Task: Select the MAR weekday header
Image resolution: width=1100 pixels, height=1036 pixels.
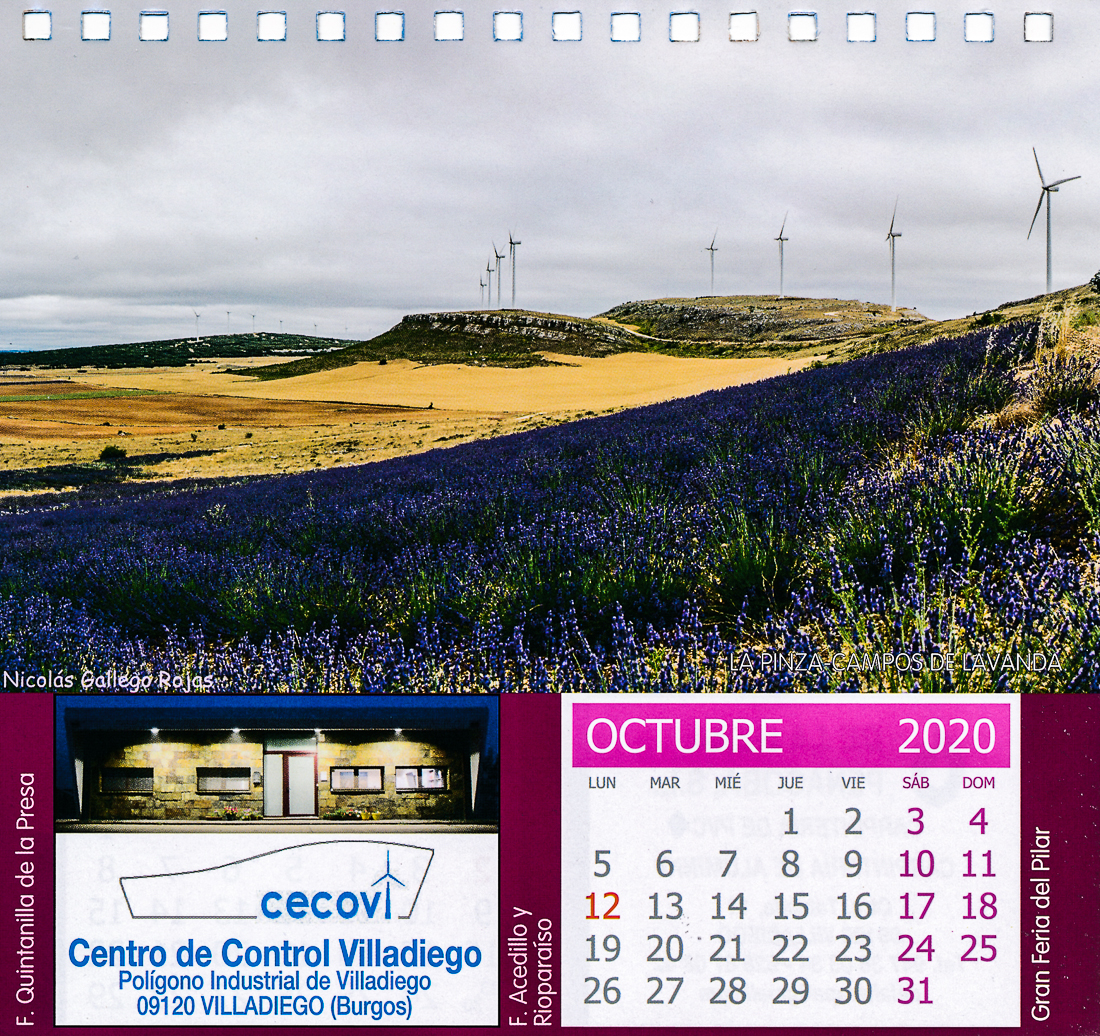Action: click(664, 783)
